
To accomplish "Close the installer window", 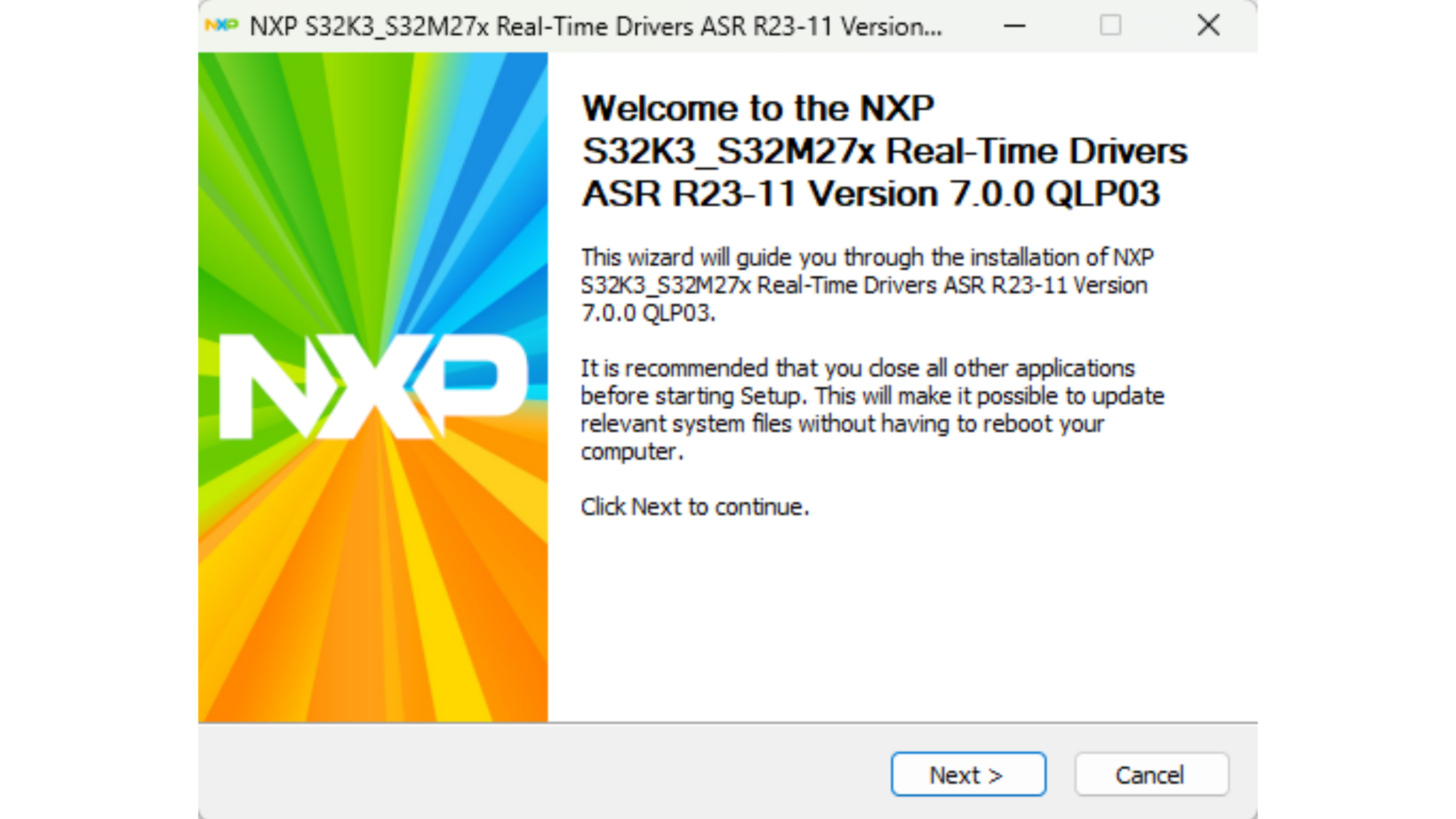I will [1208, 26].
